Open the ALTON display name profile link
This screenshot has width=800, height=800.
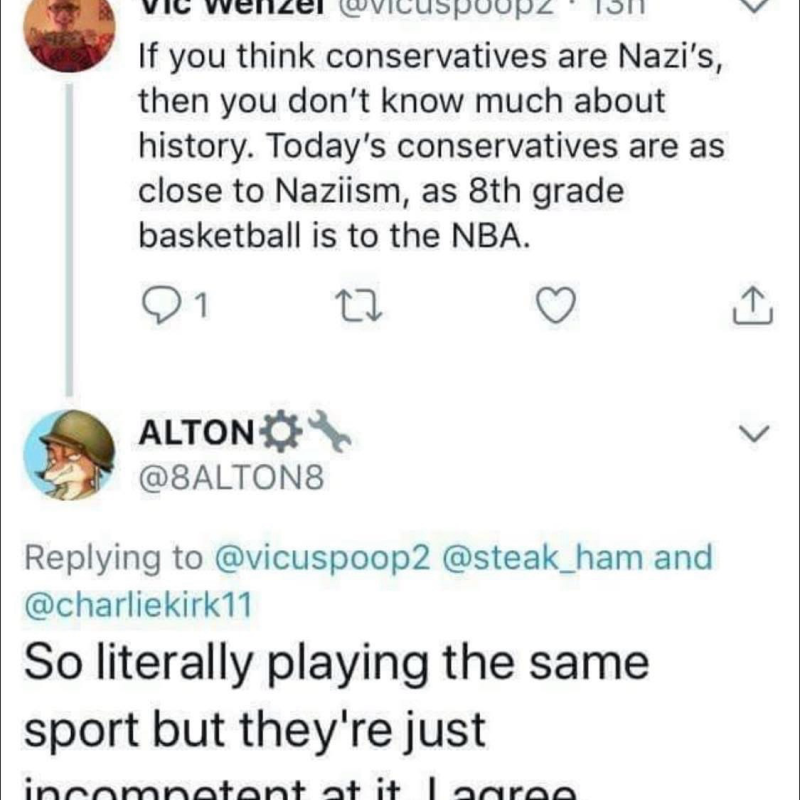click(x=196, y=433)
